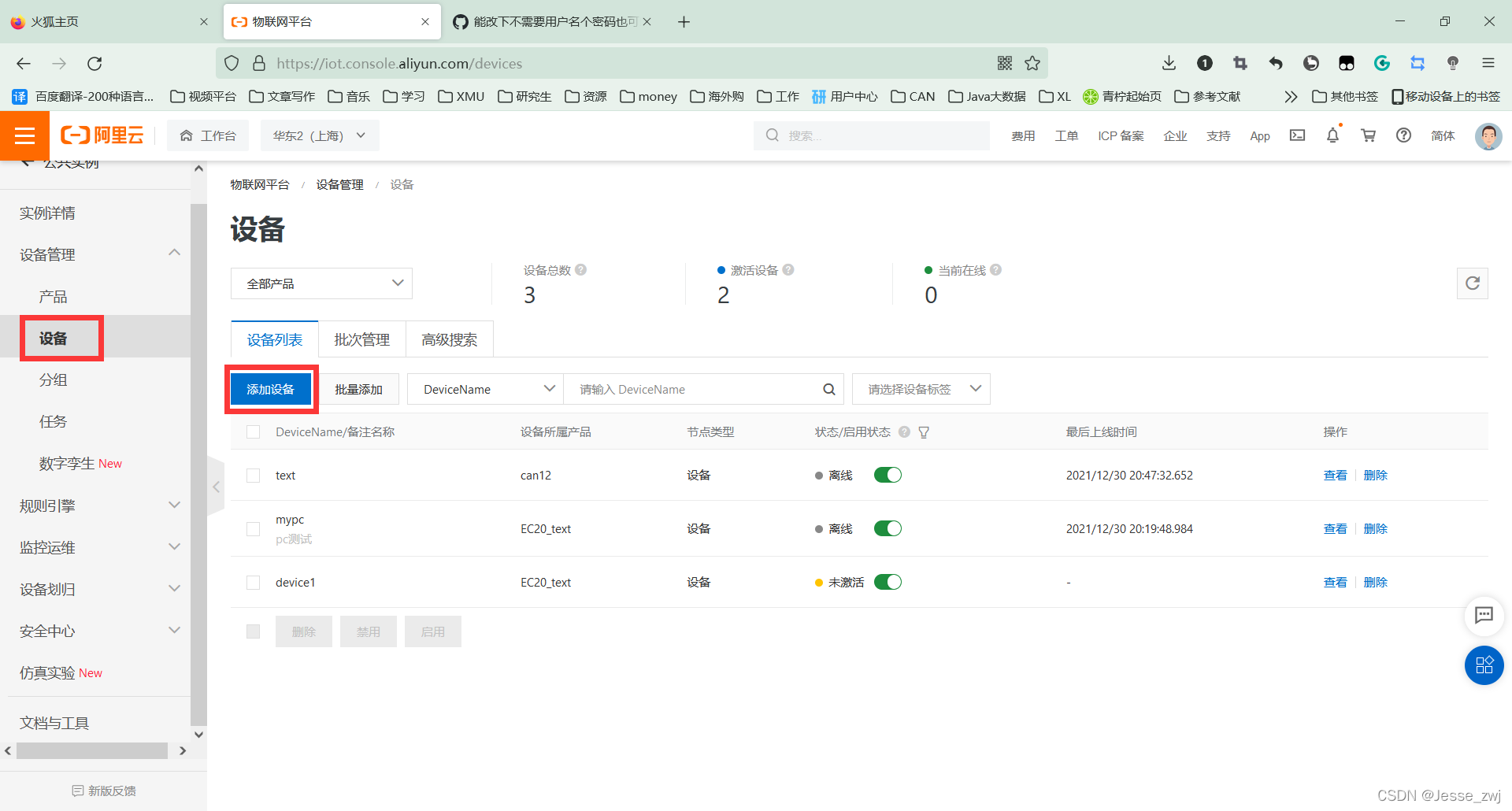The width and height of the screenshot is (1512, 811).
Task: Click the 请输入 DeviceName search input
Action: (693, 388)
